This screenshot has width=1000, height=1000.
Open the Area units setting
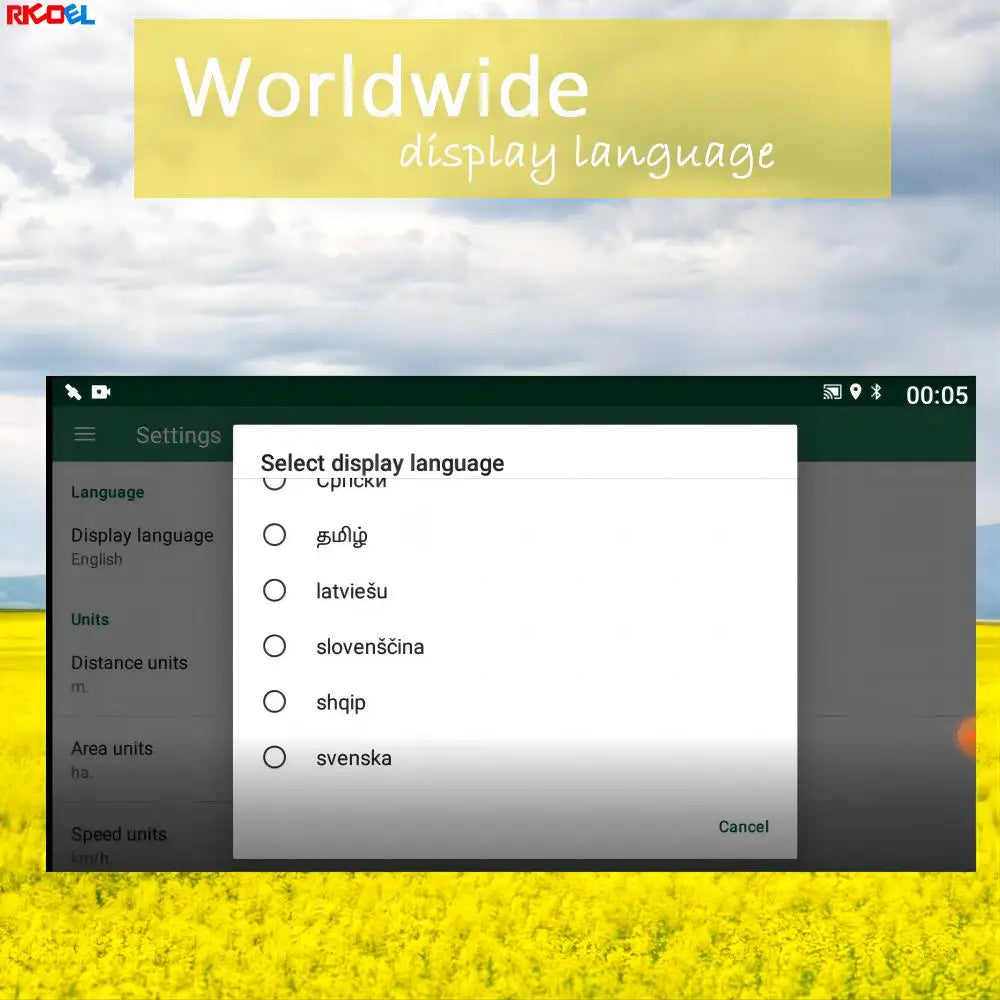tap(143, 760)
